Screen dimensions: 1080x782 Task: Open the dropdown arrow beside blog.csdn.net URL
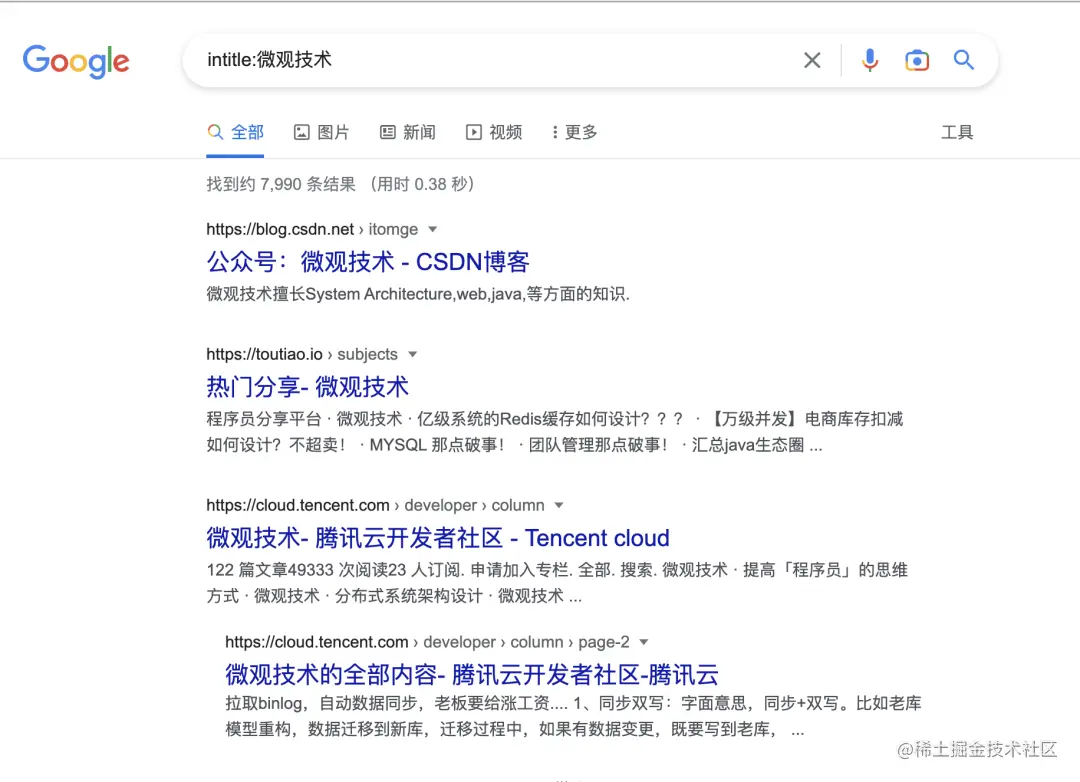click(432, 229)
